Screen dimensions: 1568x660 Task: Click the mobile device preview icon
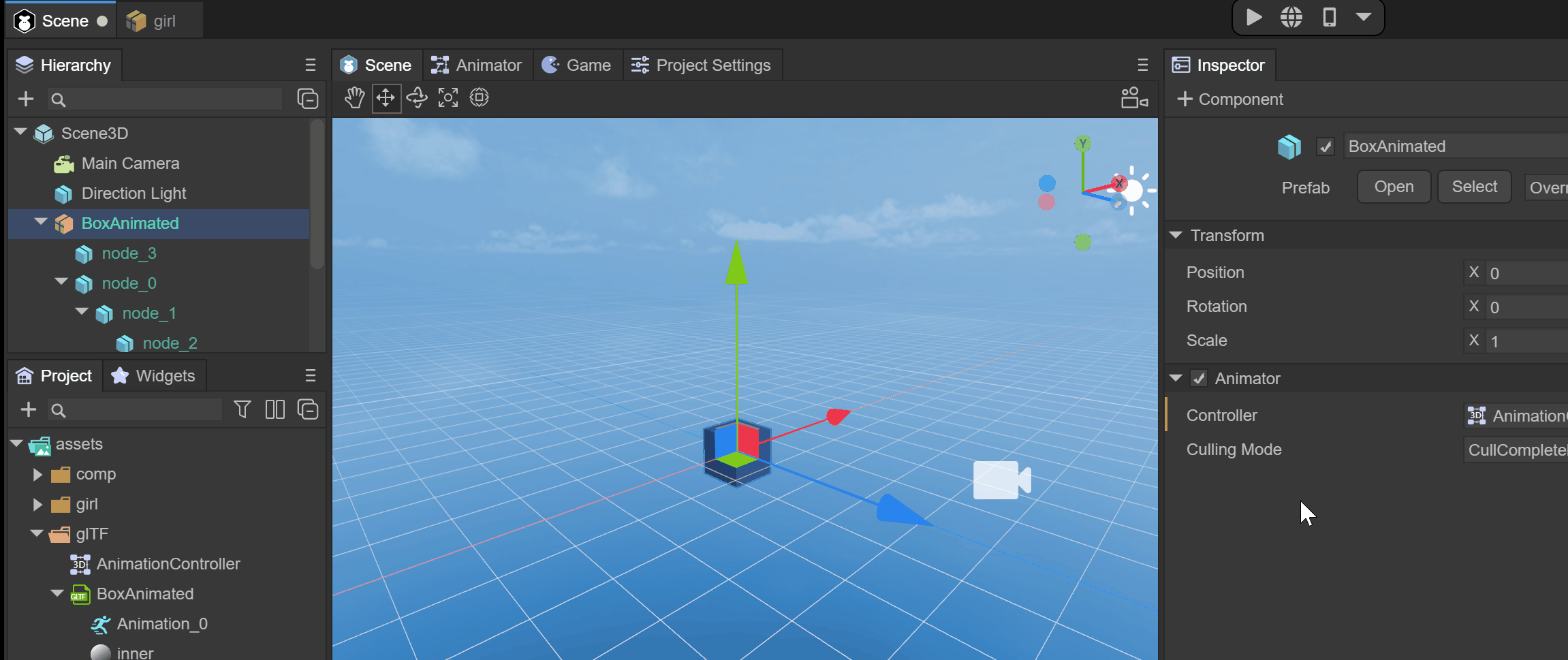[1329, 17]
